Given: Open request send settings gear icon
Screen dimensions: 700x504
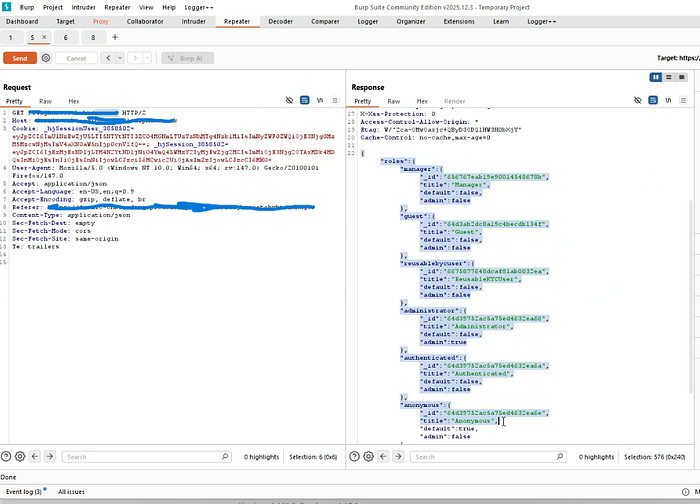Looking at the screenshot, I should coord(46,58).
